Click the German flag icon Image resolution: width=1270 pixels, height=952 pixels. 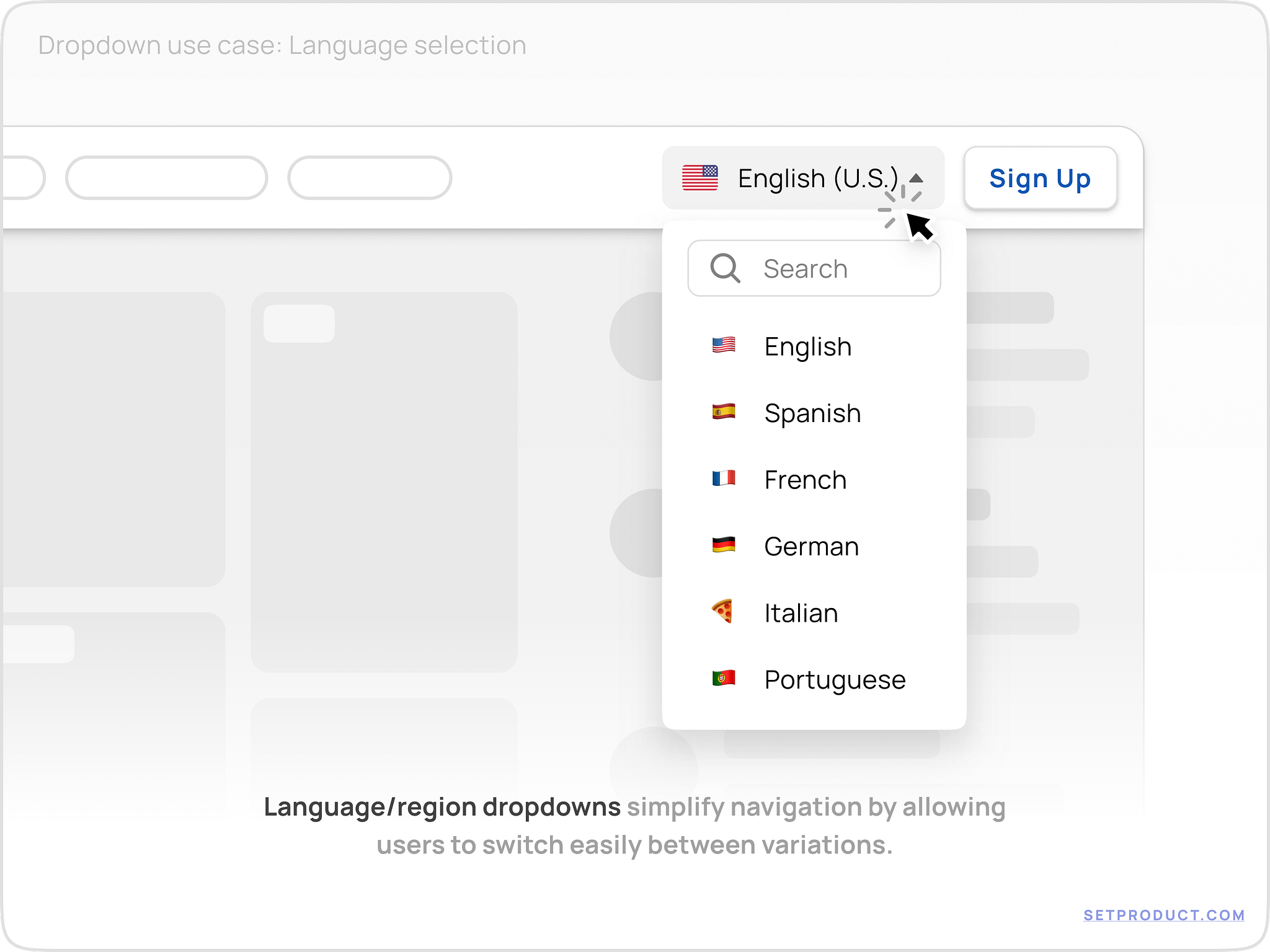[722, 545]
